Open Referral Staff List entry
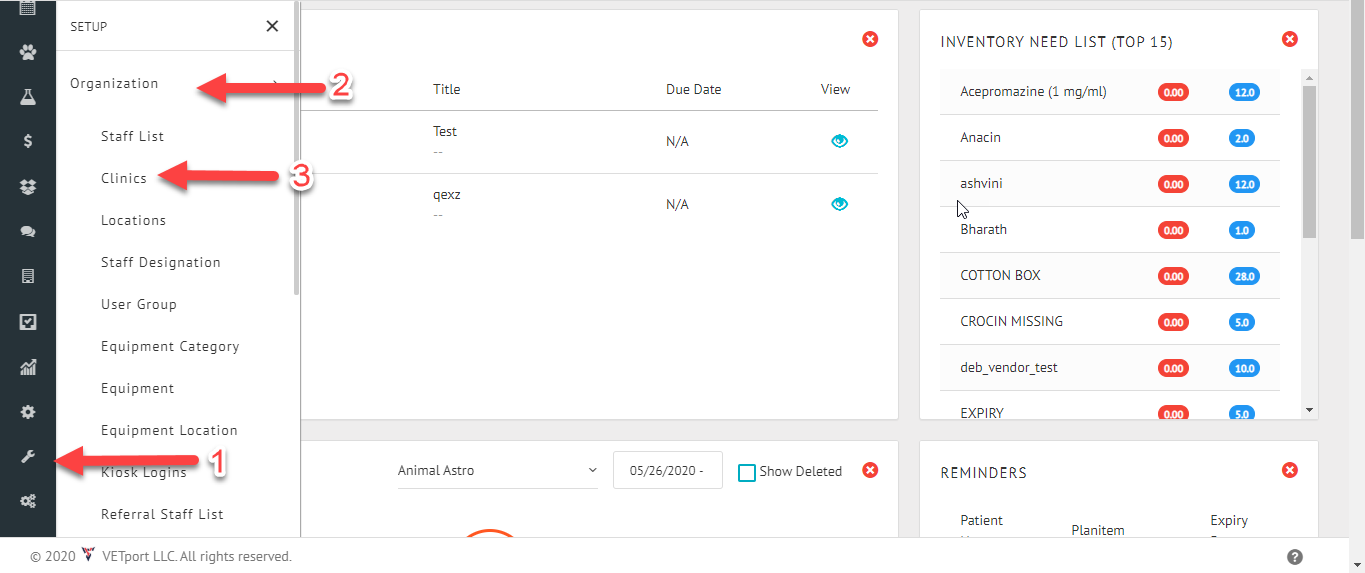 pyautogui.click(x=162, y=514)
